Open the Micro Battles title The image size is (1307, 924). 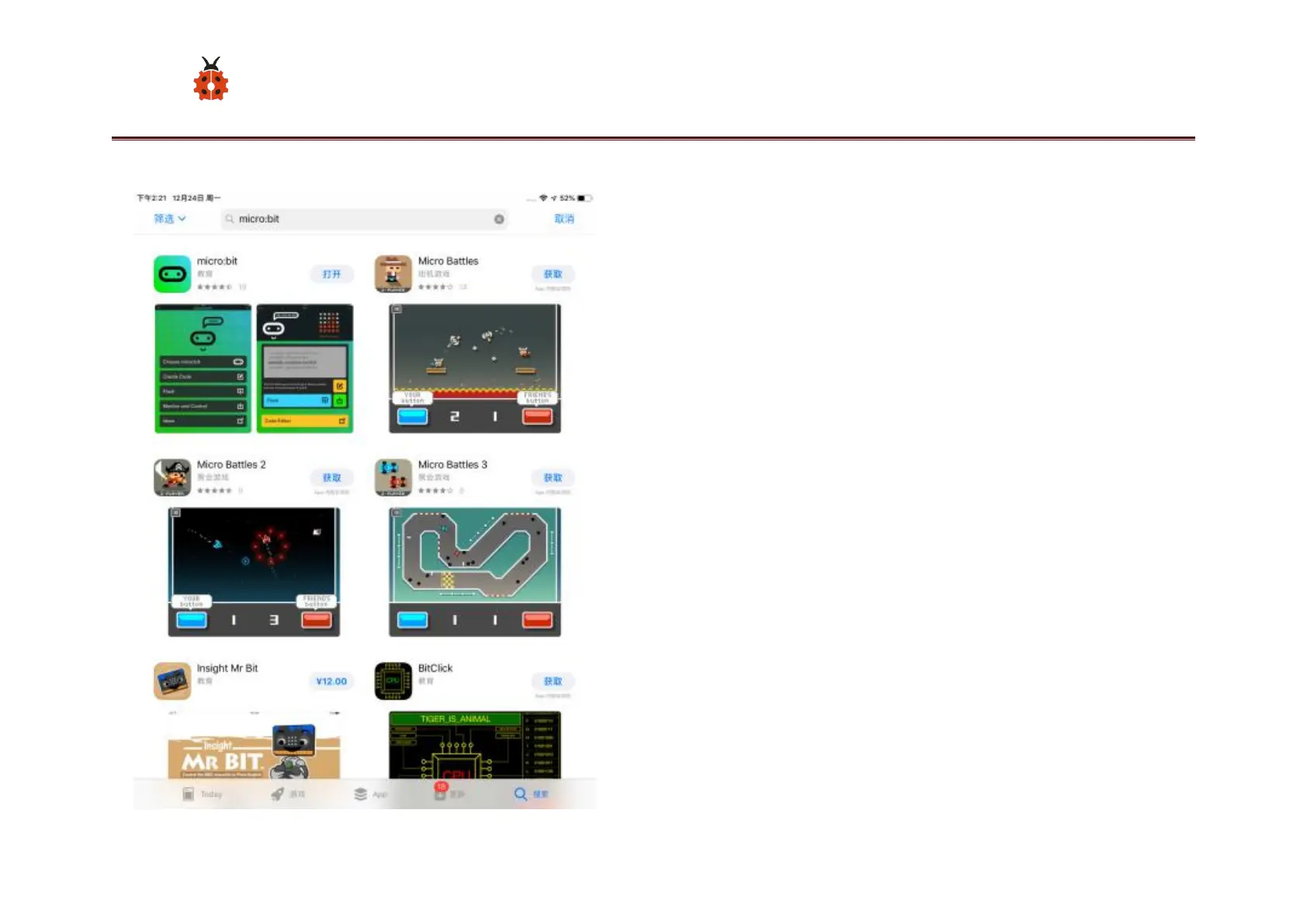pyautogui.click(x=449, y=261)
